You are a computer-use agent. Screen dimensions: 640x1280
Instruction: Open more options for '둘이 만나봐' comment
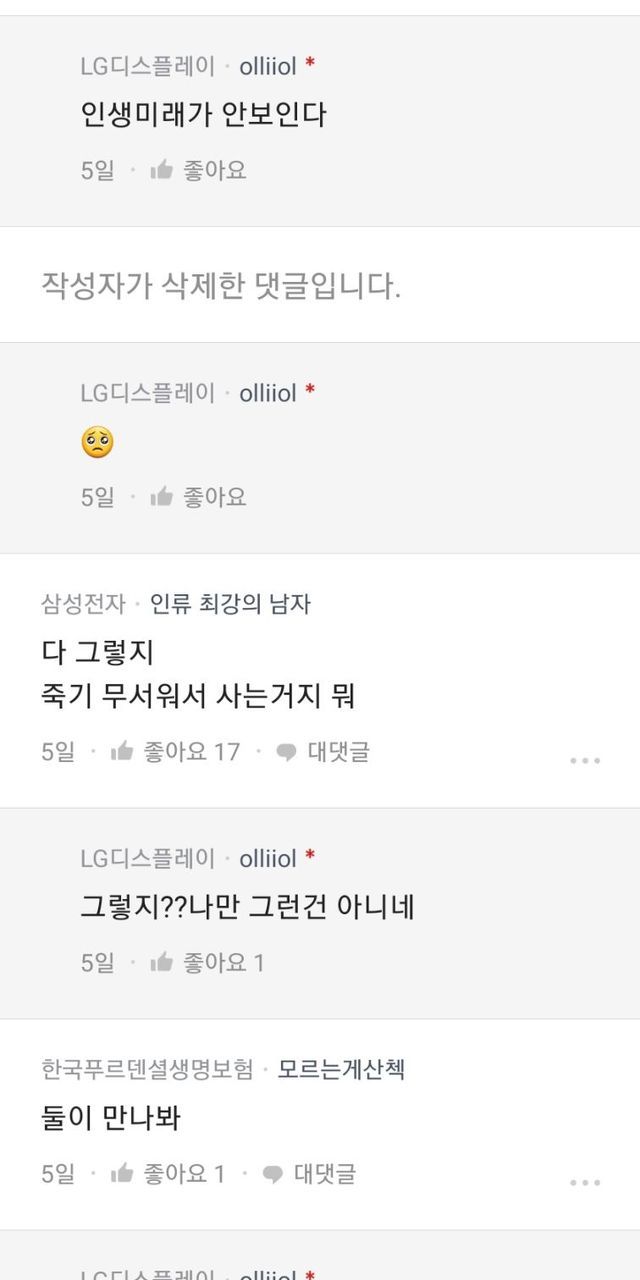click(x=585, y=1182)
